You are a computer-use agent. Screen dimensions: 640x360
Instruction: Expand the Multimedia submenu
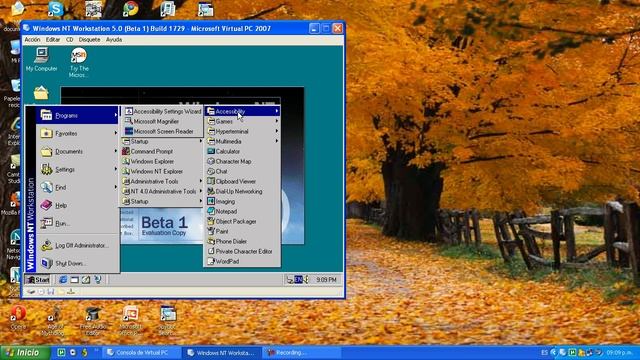click(242, 141)
